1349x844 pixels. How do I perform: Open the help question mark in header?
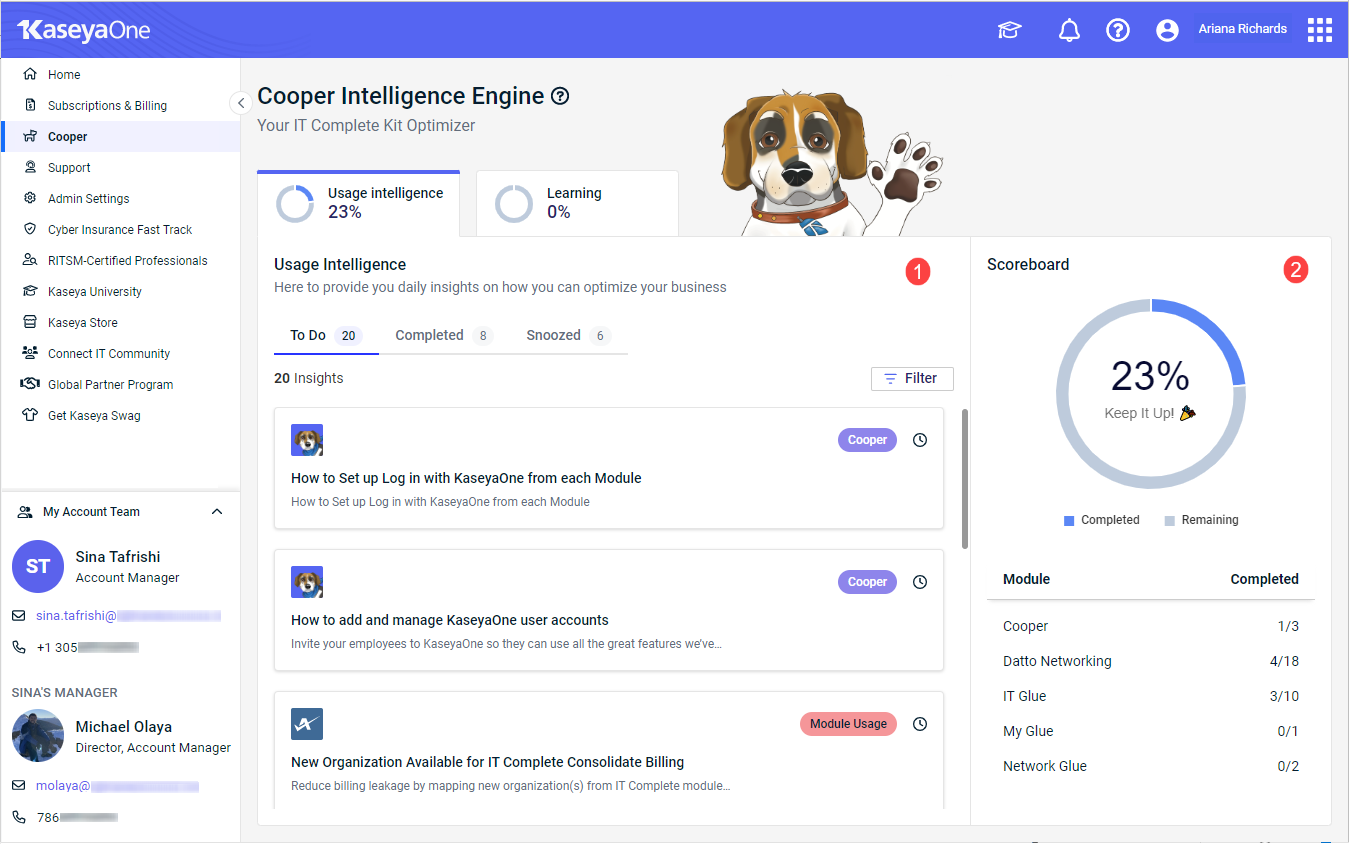pyautogui.click(x=1117, y=30)
